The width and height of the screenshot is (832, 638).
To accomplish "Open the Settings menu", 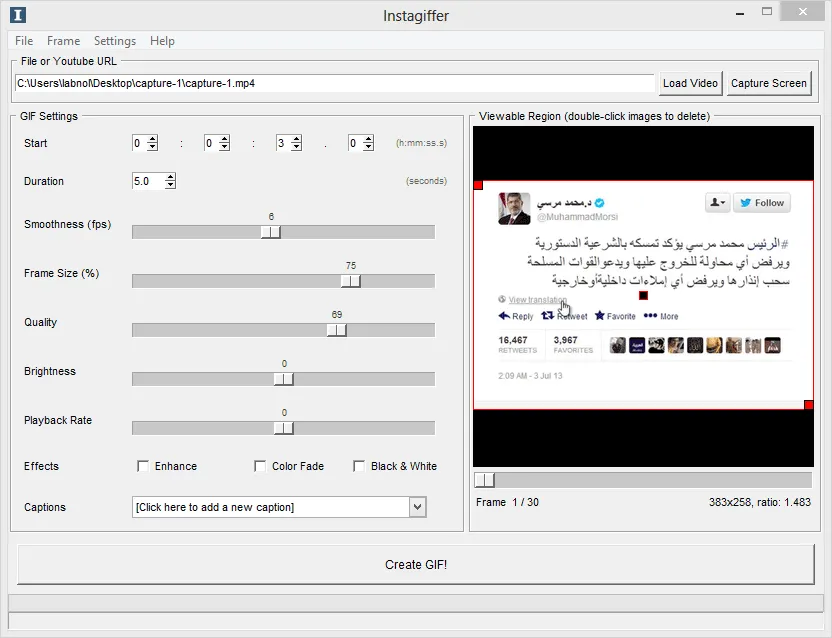I will point(114,41).
